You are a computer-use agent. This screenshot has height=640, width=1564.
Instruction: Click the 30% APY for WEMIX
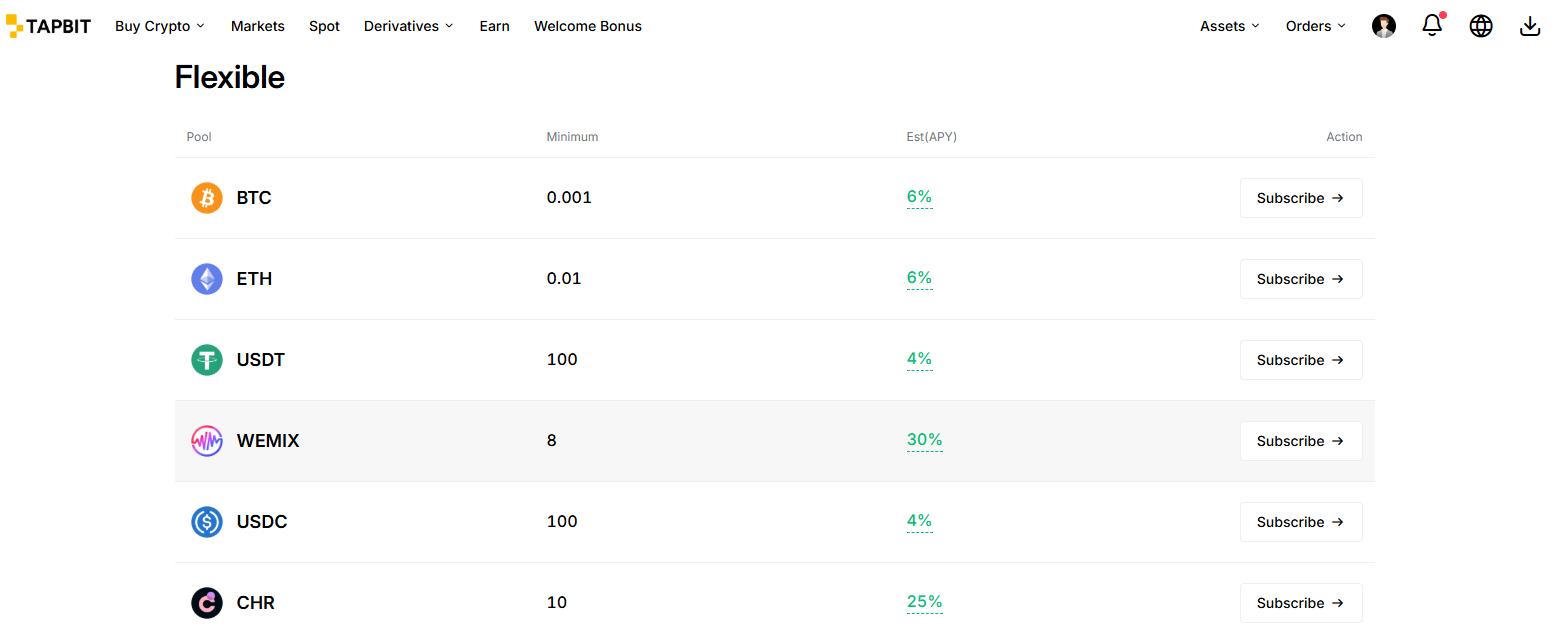coord(924,440)
